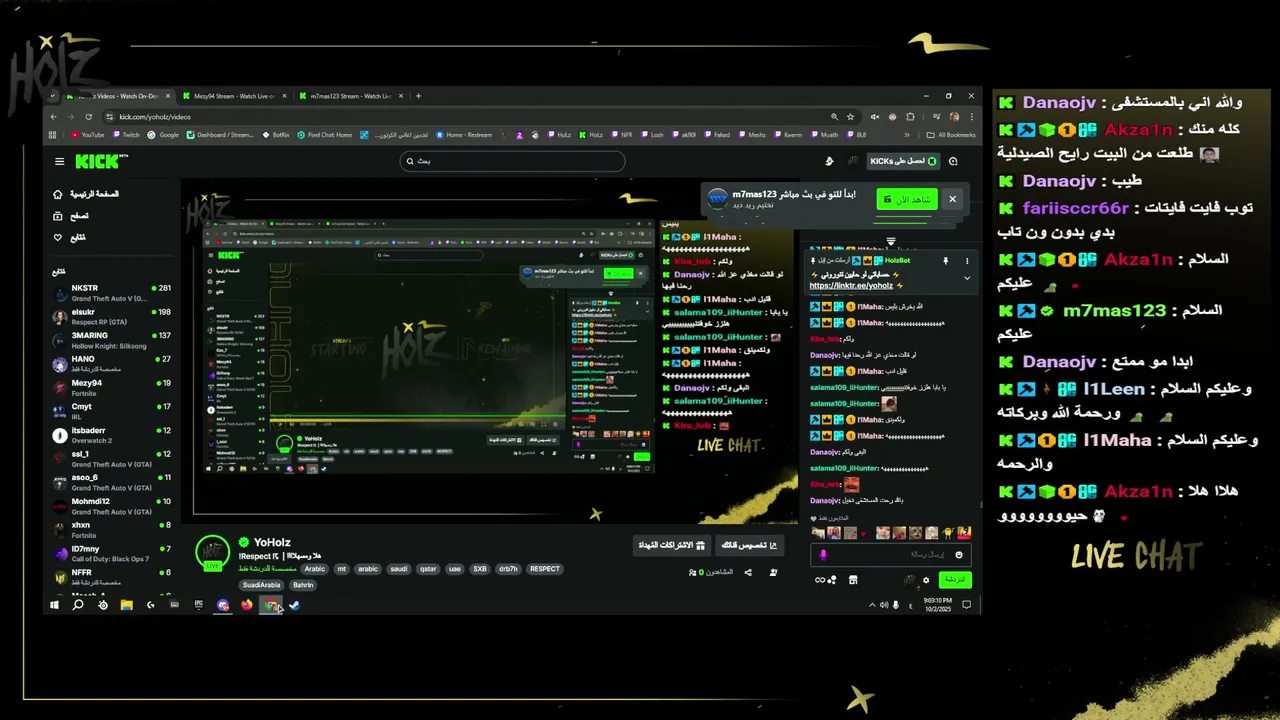Click the muted speaker icon in the toolbar

pyautogui.click(x=875, y=117)
